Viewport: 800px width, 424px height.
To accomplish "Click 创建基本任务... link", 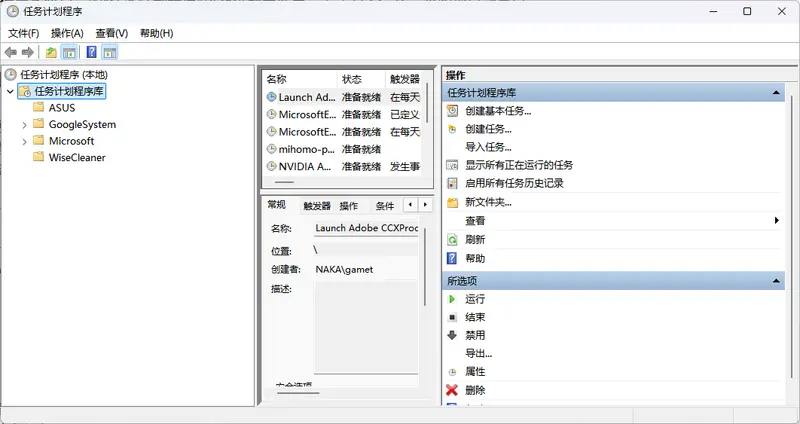I will pyautogui.click(x=497, y=111).
